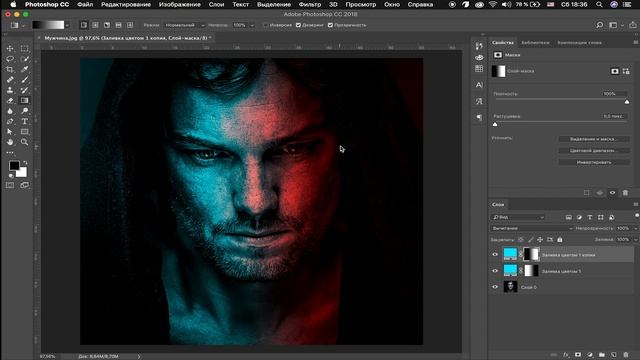640x360 pixels.
Task: Delete the mask using Properties trash icon
Action: [625, 193]
